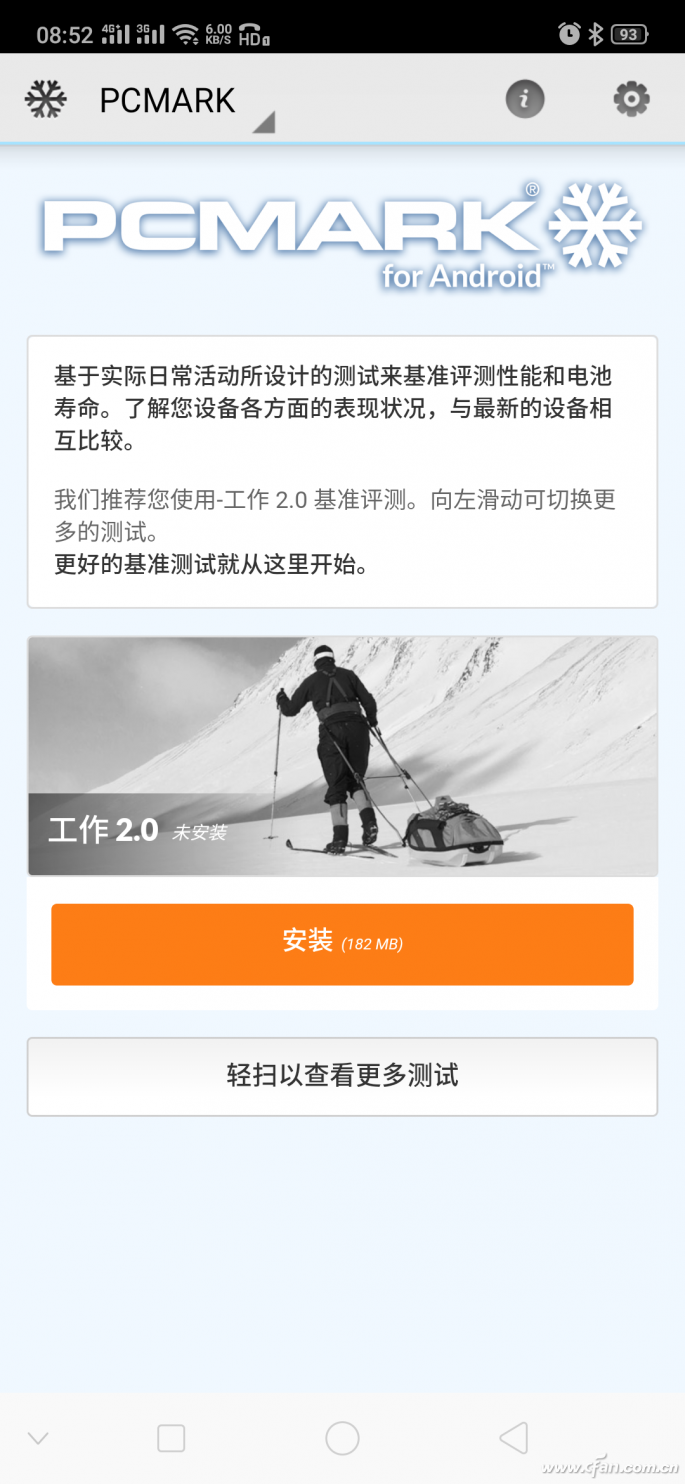Select the 工作 2.0 skier thumbnail

(342, 756)
